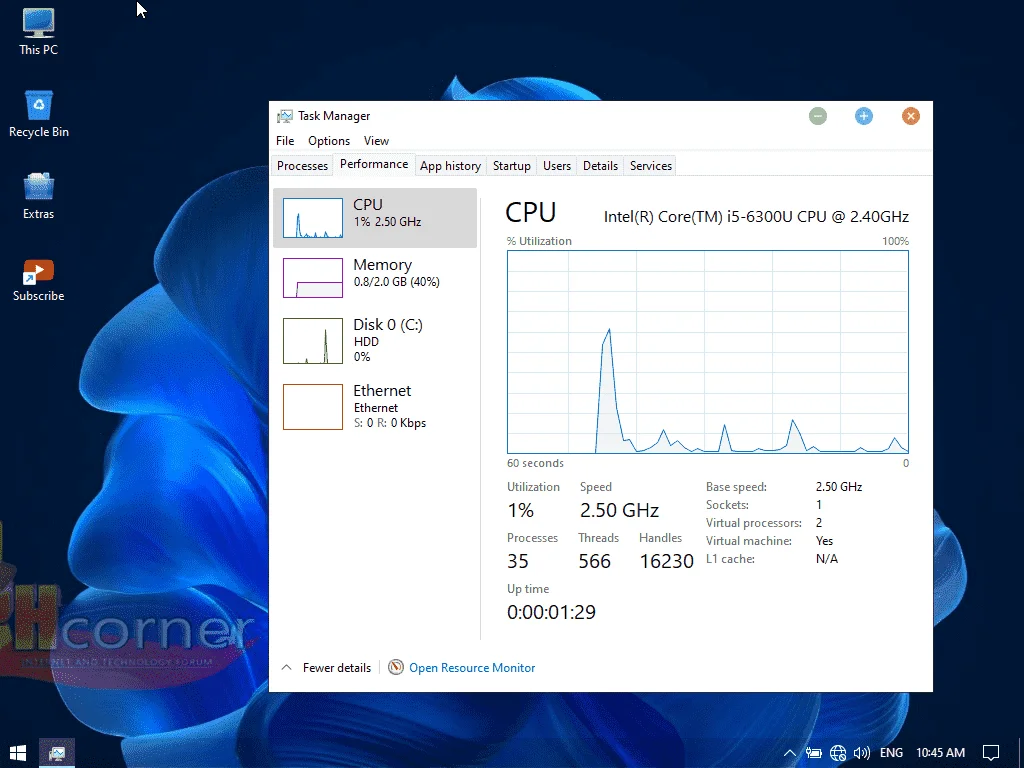The height and width of the screenshot is (768, 1024).
Task: Click the Threads value 566
Action: pos(594,561)
